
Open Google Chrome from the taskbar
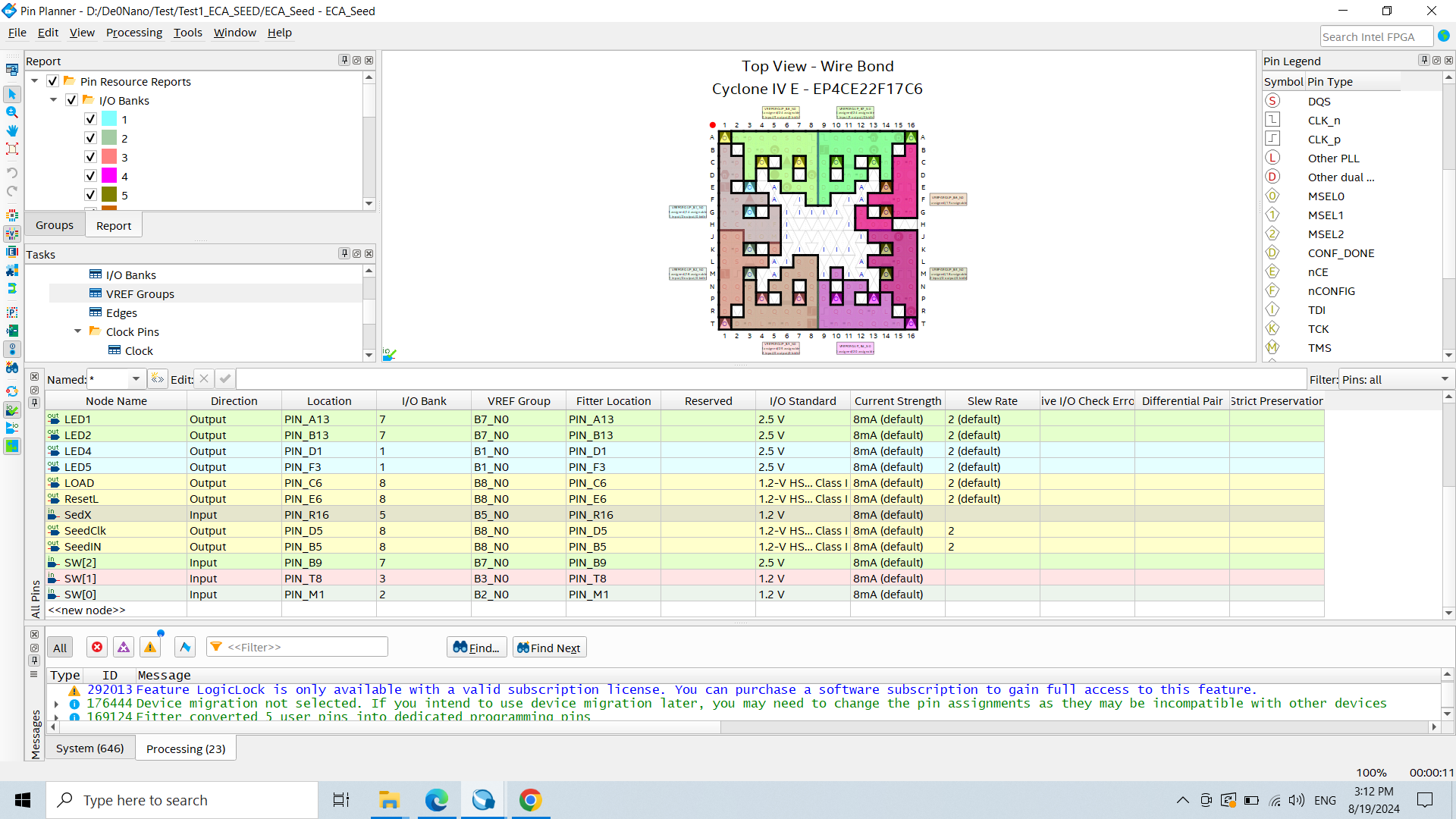(x=530, y=800)
